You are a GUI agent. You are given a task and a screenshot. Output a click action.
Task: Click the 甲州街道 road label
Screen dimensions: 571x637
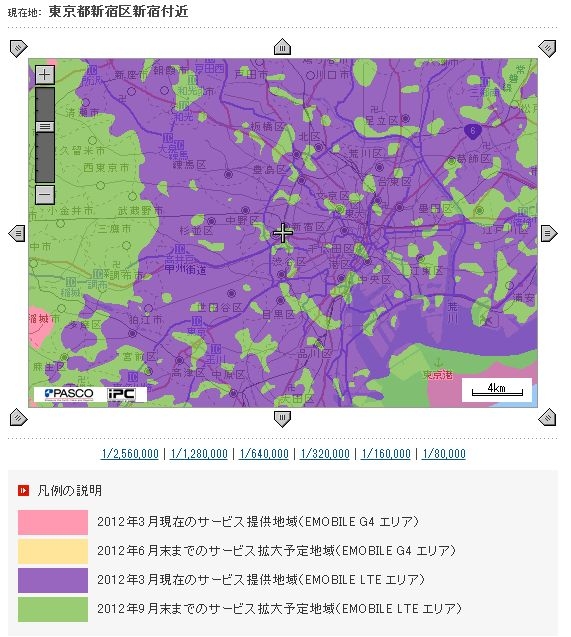pos(186,269)
